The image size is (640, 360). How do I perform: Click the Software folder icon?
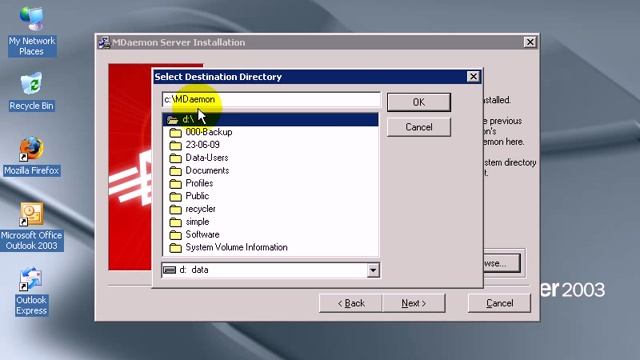click(x=176, y=235)
